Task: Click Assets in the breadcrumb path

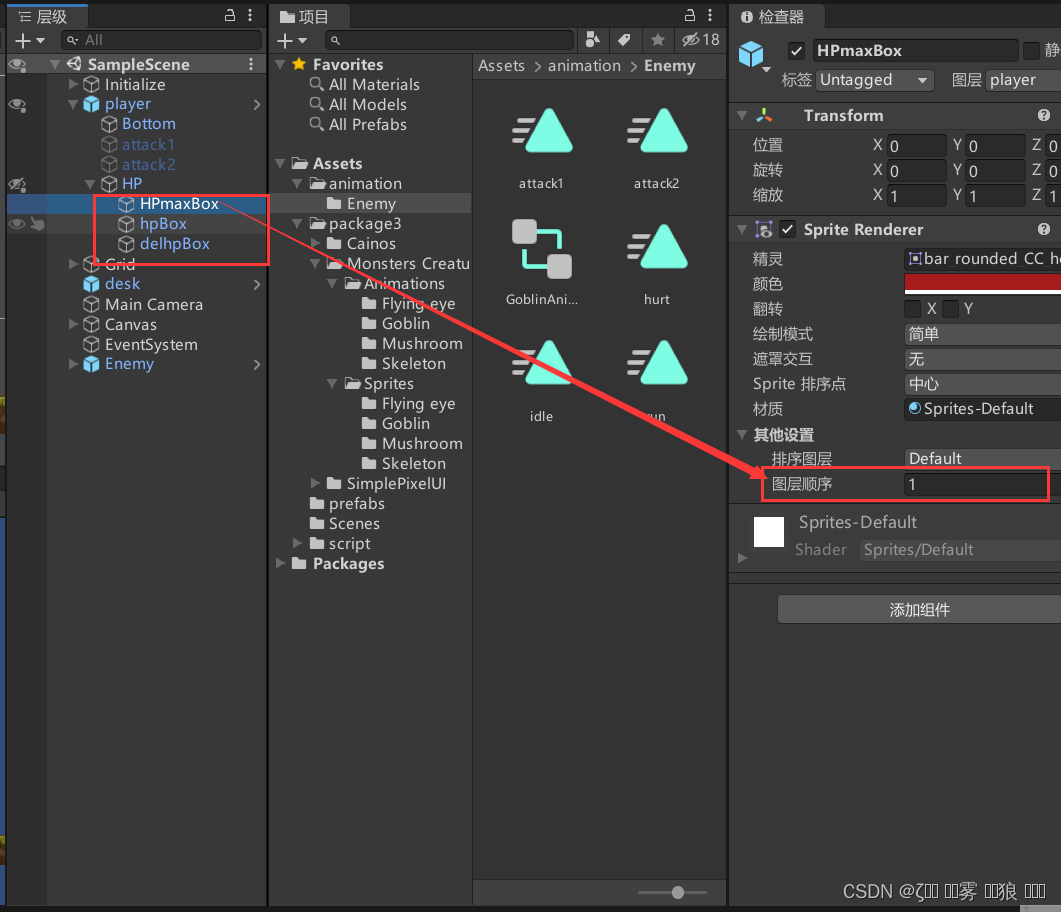Action: 501,66
